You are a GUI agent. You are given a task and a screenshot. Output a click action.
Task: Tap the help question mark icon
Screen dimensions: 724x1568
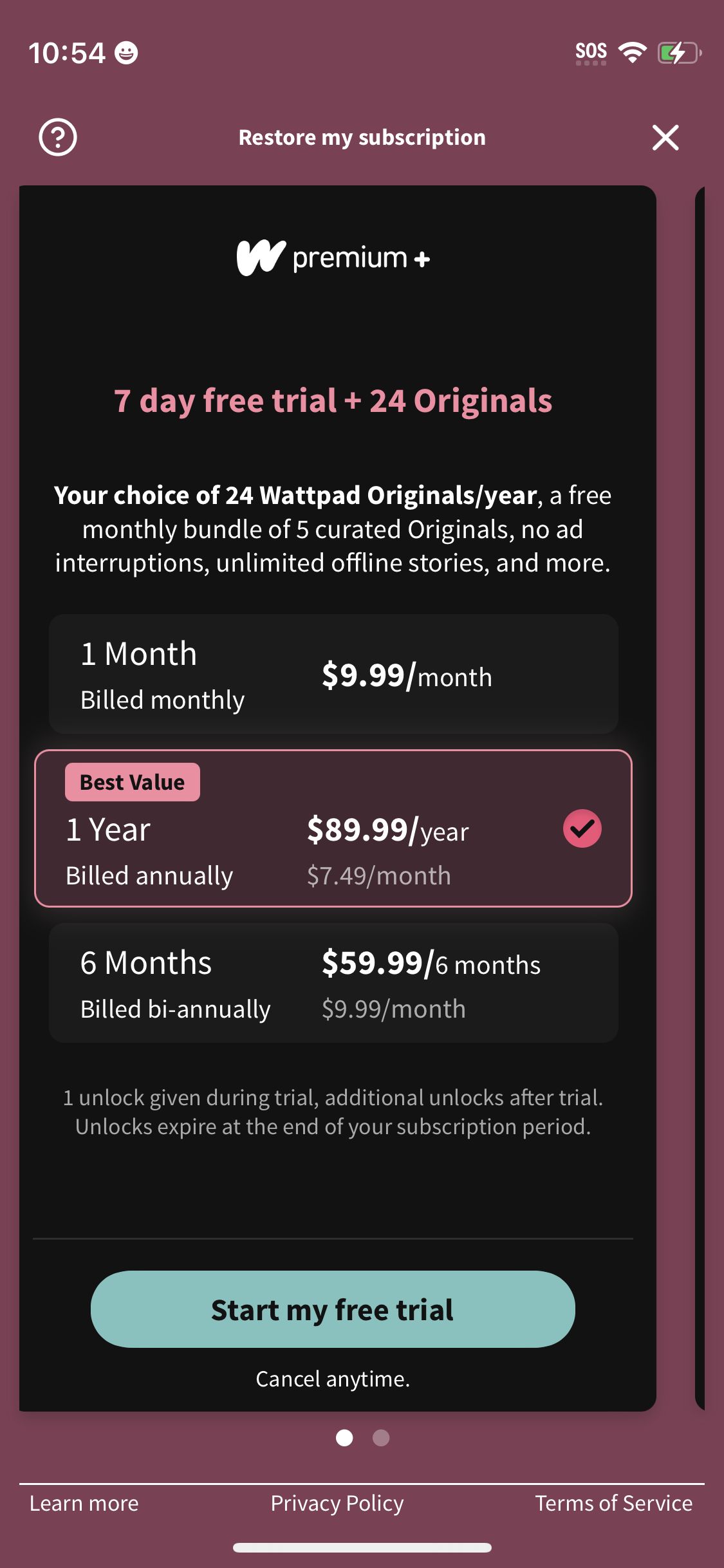pos(58,137)
